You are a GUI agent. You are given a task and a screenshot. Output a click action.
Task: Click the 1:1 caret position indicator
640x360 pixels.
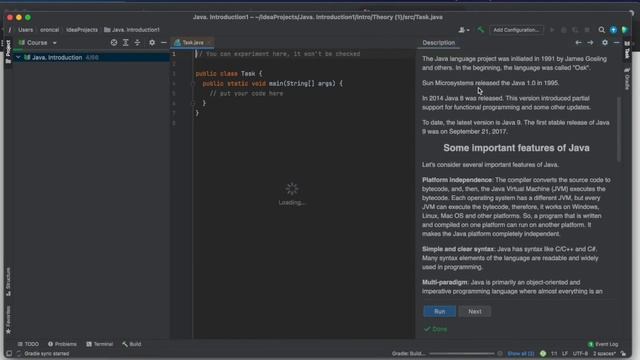[554, 353]
